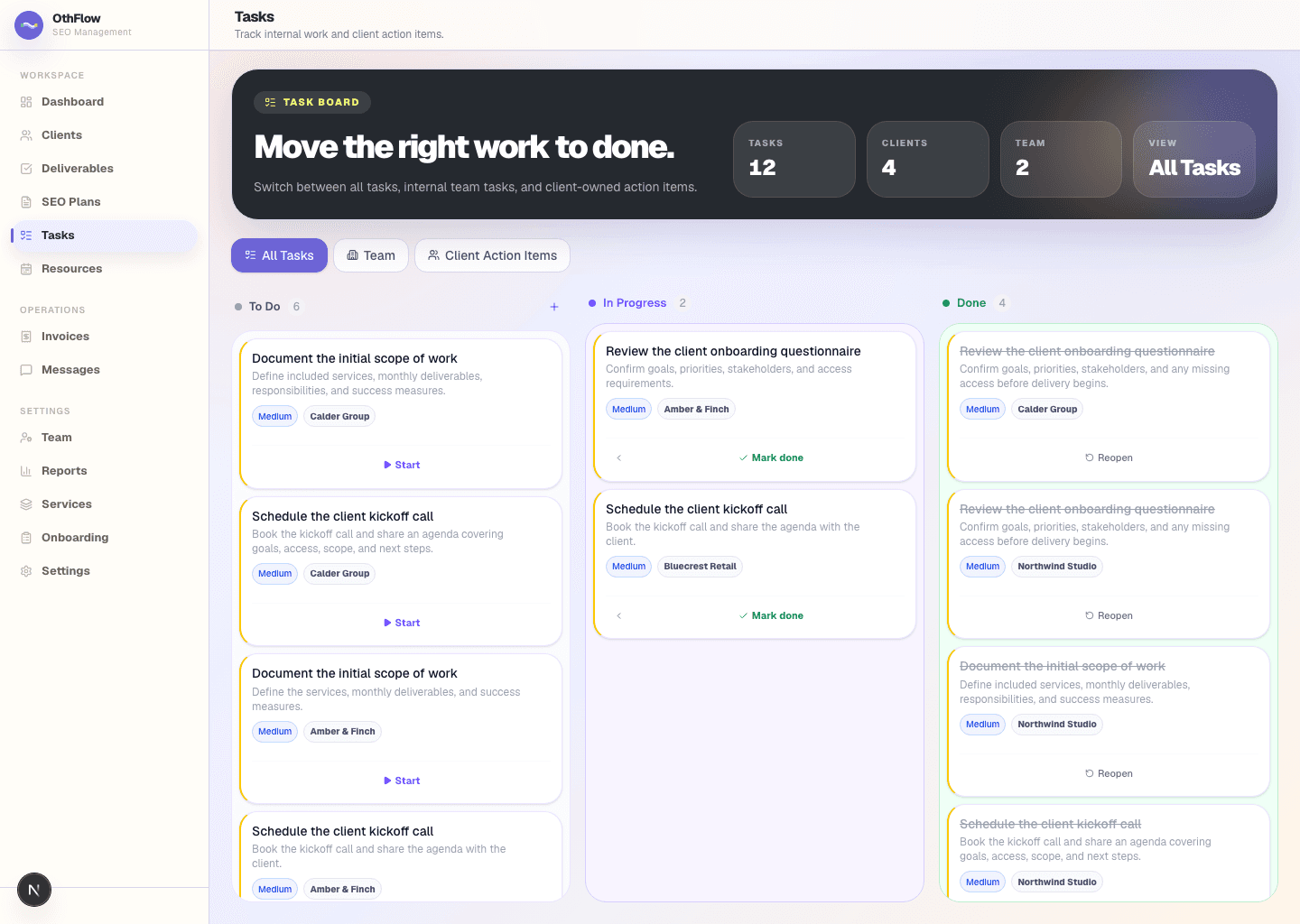The width and height of the screenshot is (1300, 924).
Task: Click the Services layers icon
Action: point(26,504)
